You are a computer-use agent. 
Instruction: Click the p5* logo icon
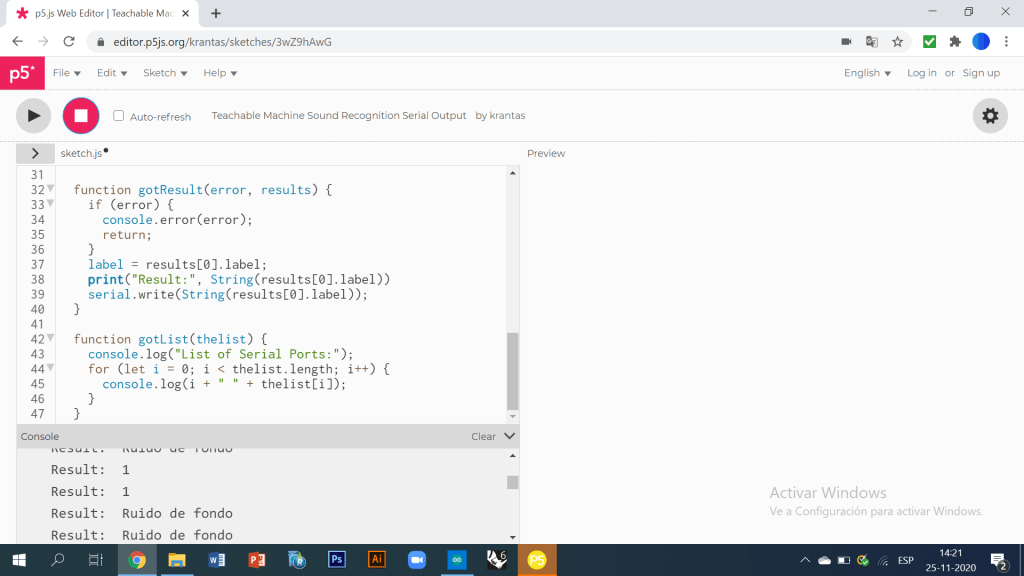click(x=21, y=73)
